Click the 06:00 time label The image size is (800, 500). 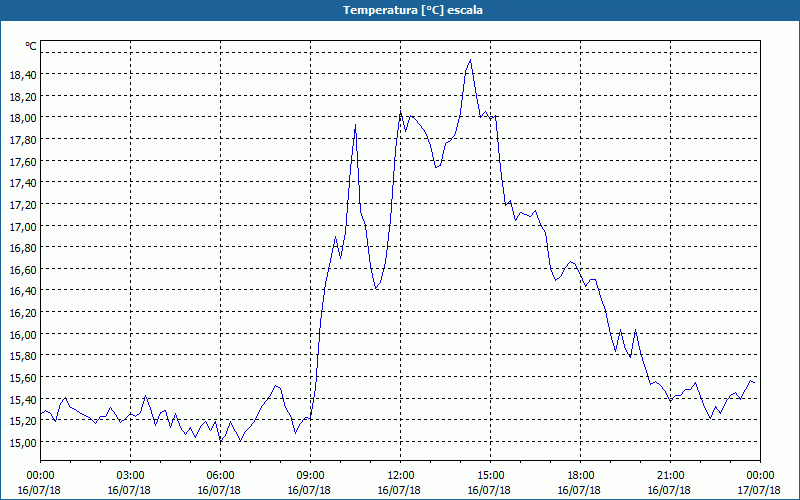pyautogui.click(x=220, y=476)
